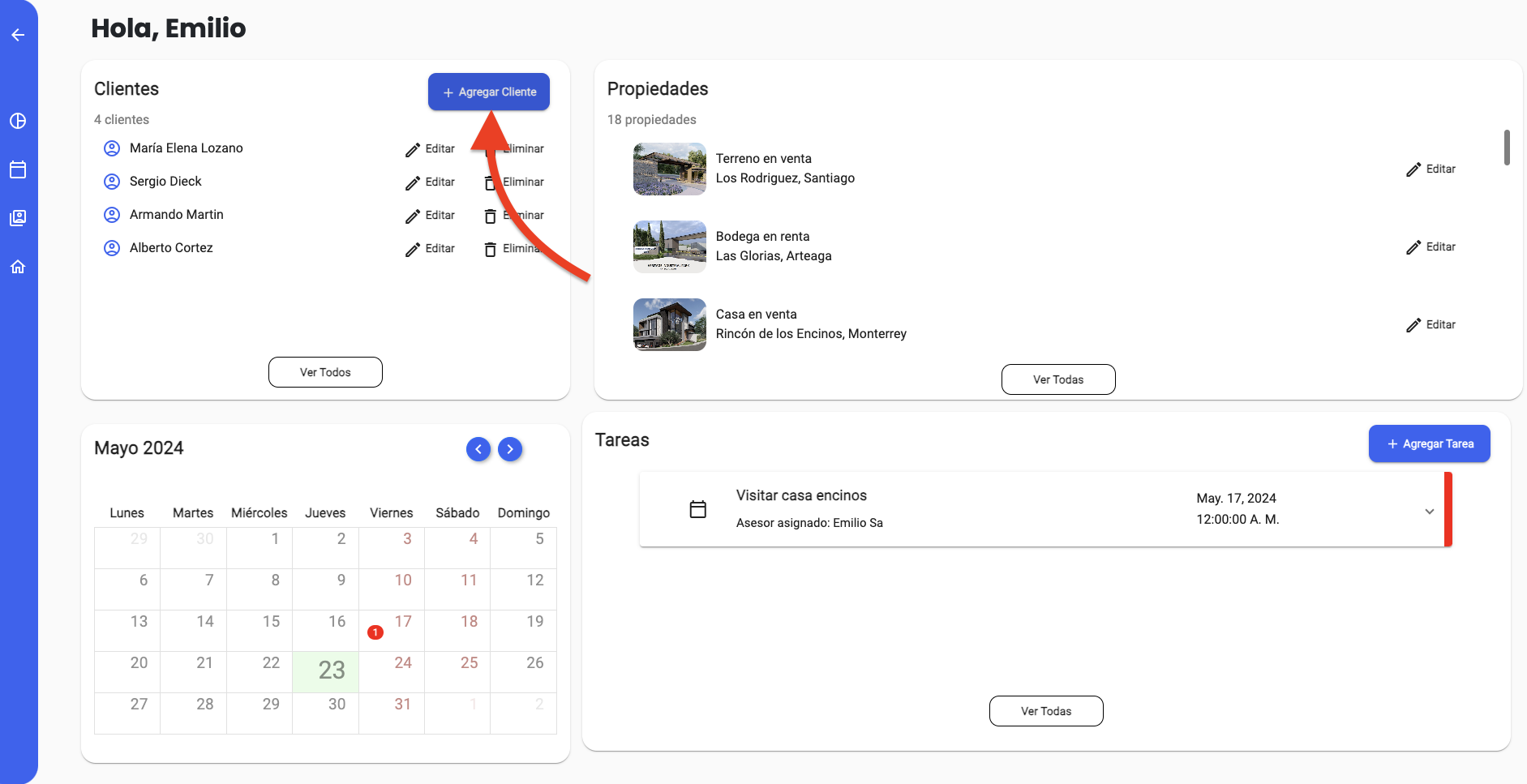This screenshot has height=784, width=1527.
Task: Edit the Casa en venta property
Action: tap(1431, 324)
